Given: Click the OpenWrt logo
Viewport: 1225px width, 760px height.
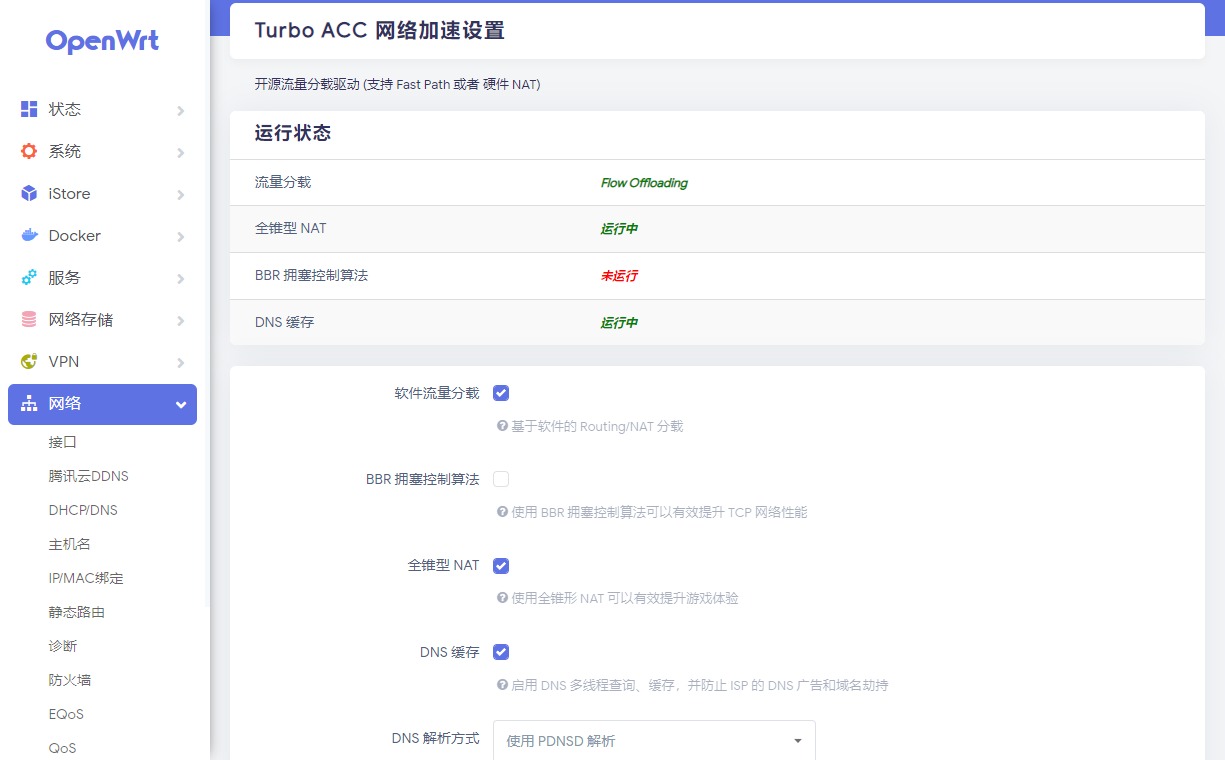Looking at the screenshot, I should pos(102,41).
